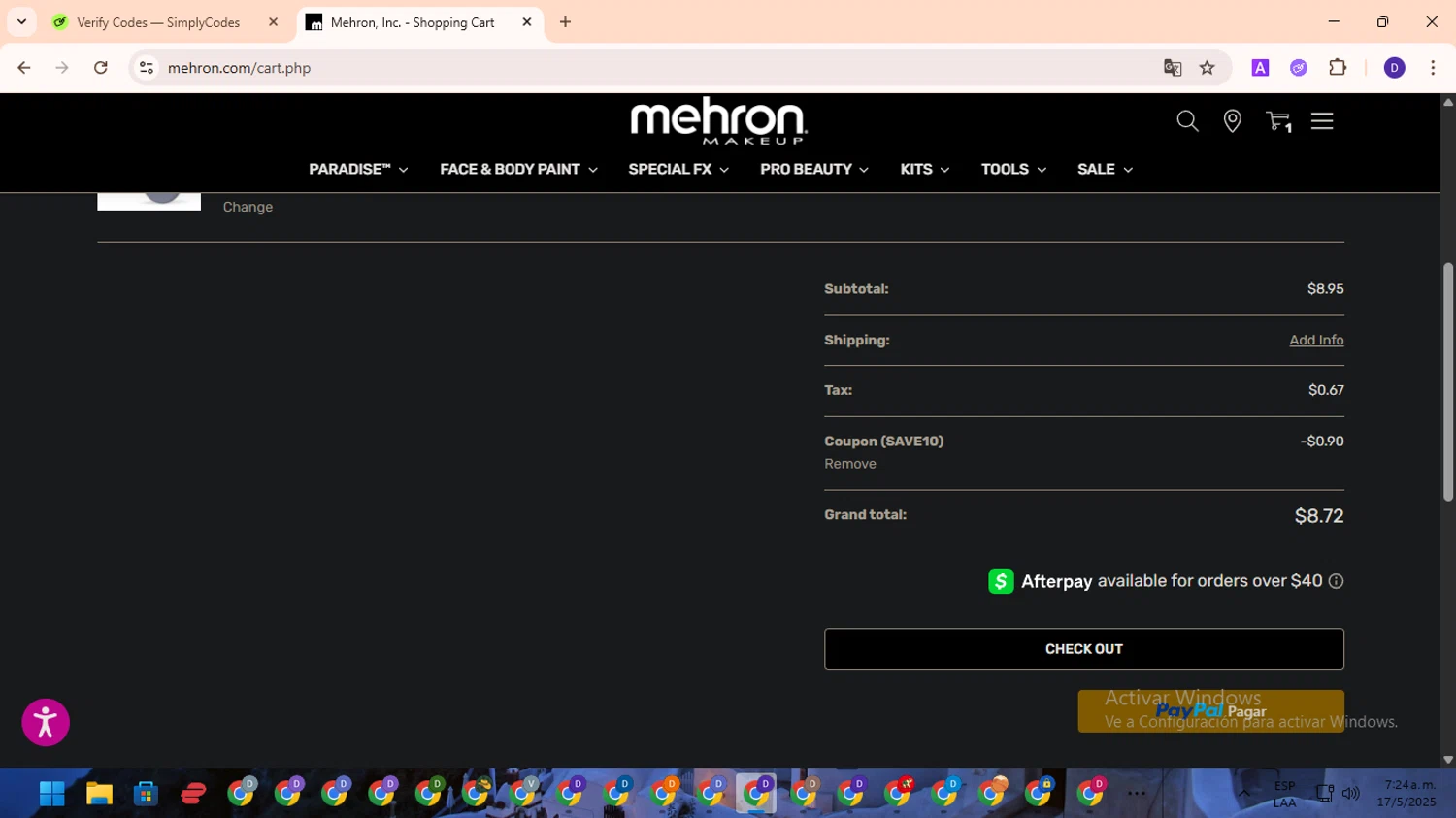Click the Afterpay info icon
1456x818 pixels.
point(1336,581)
